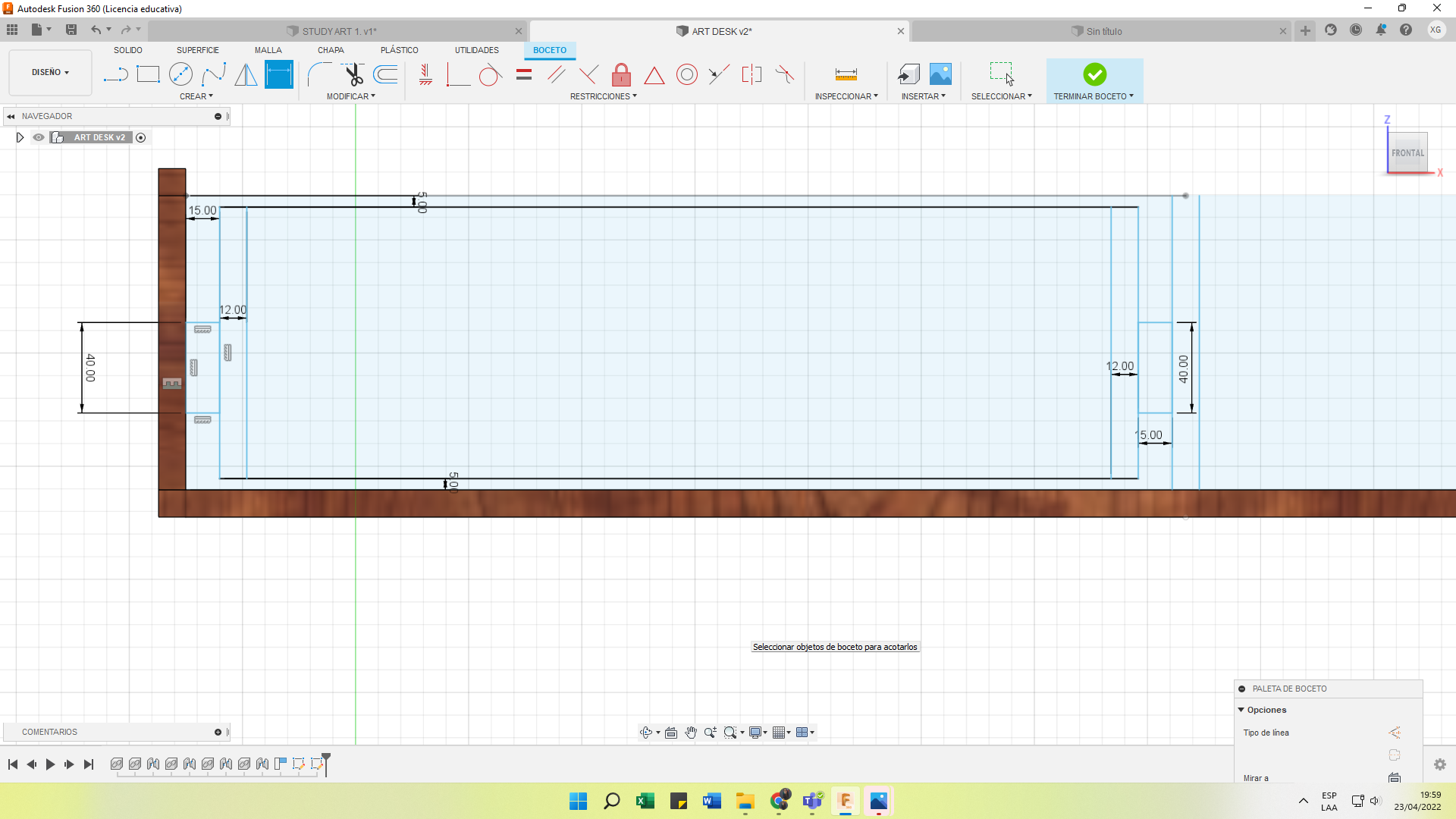Open the RESTRICCIONES dropdown menu
This screenshot has height=819, width=1456.
[604, 96]
